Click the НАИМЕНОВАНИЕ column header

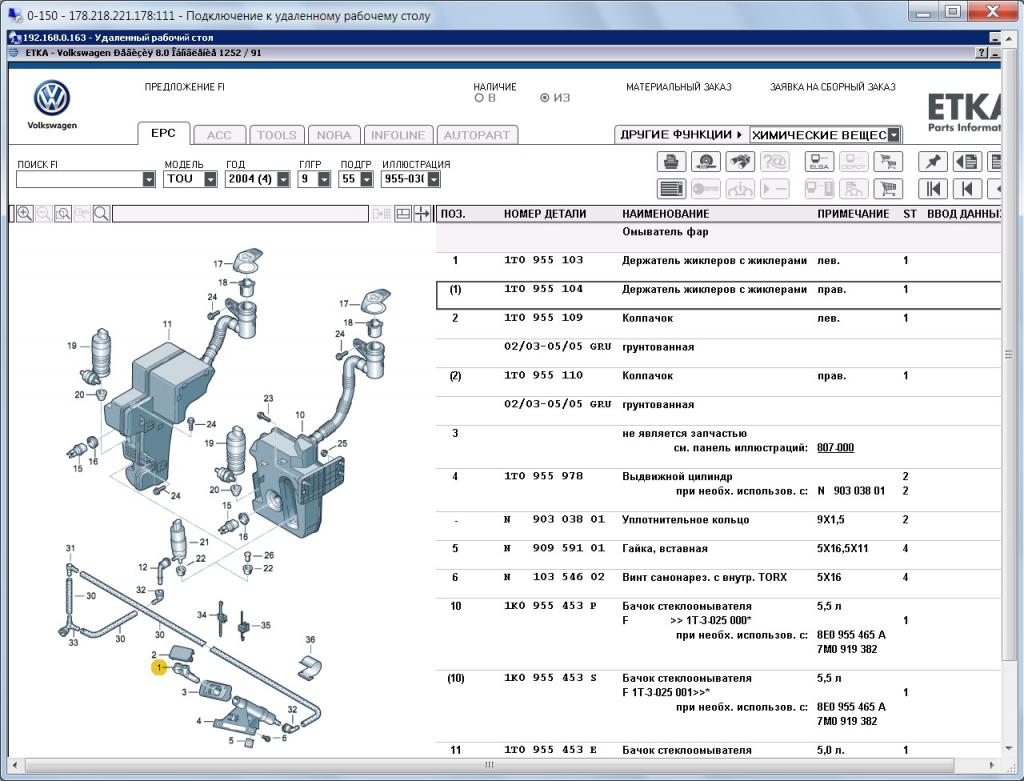pos(665,214)
